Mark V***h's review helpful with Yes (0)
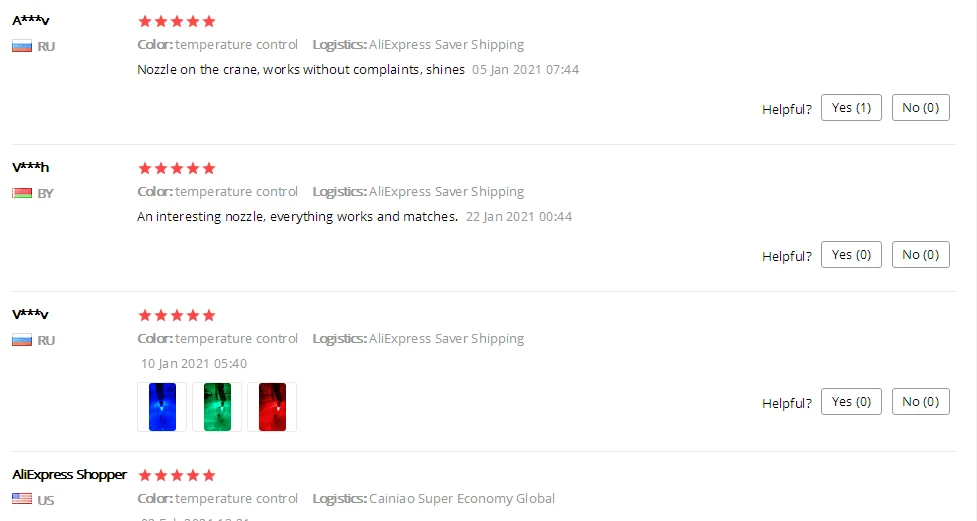This screenshot has width=977, height=521. (x=851, y=255)
